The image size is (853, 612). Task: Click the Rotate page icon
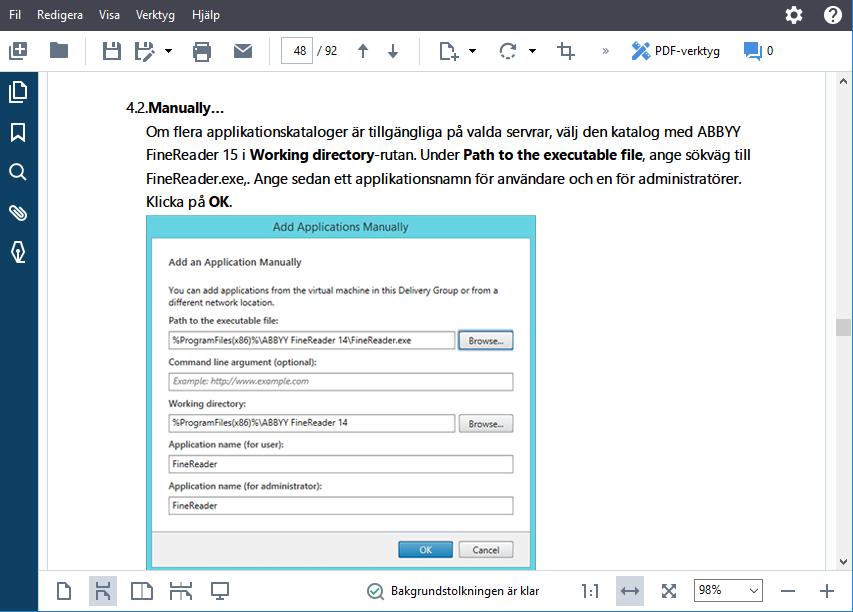point(508,51)
